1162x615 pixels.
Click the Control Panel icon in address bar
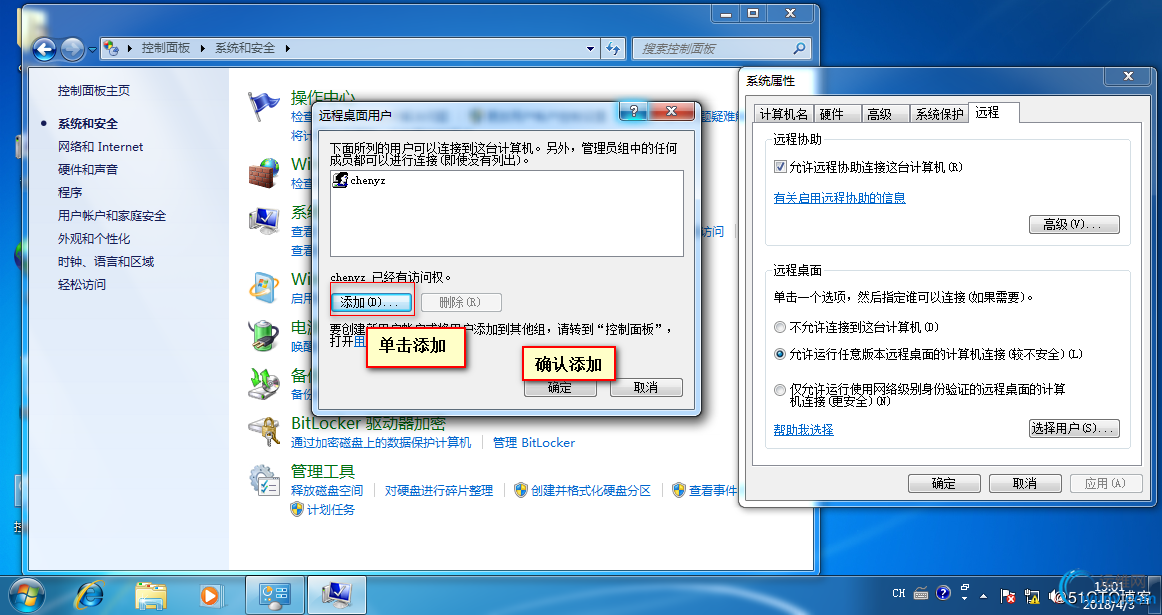(111, 48)
